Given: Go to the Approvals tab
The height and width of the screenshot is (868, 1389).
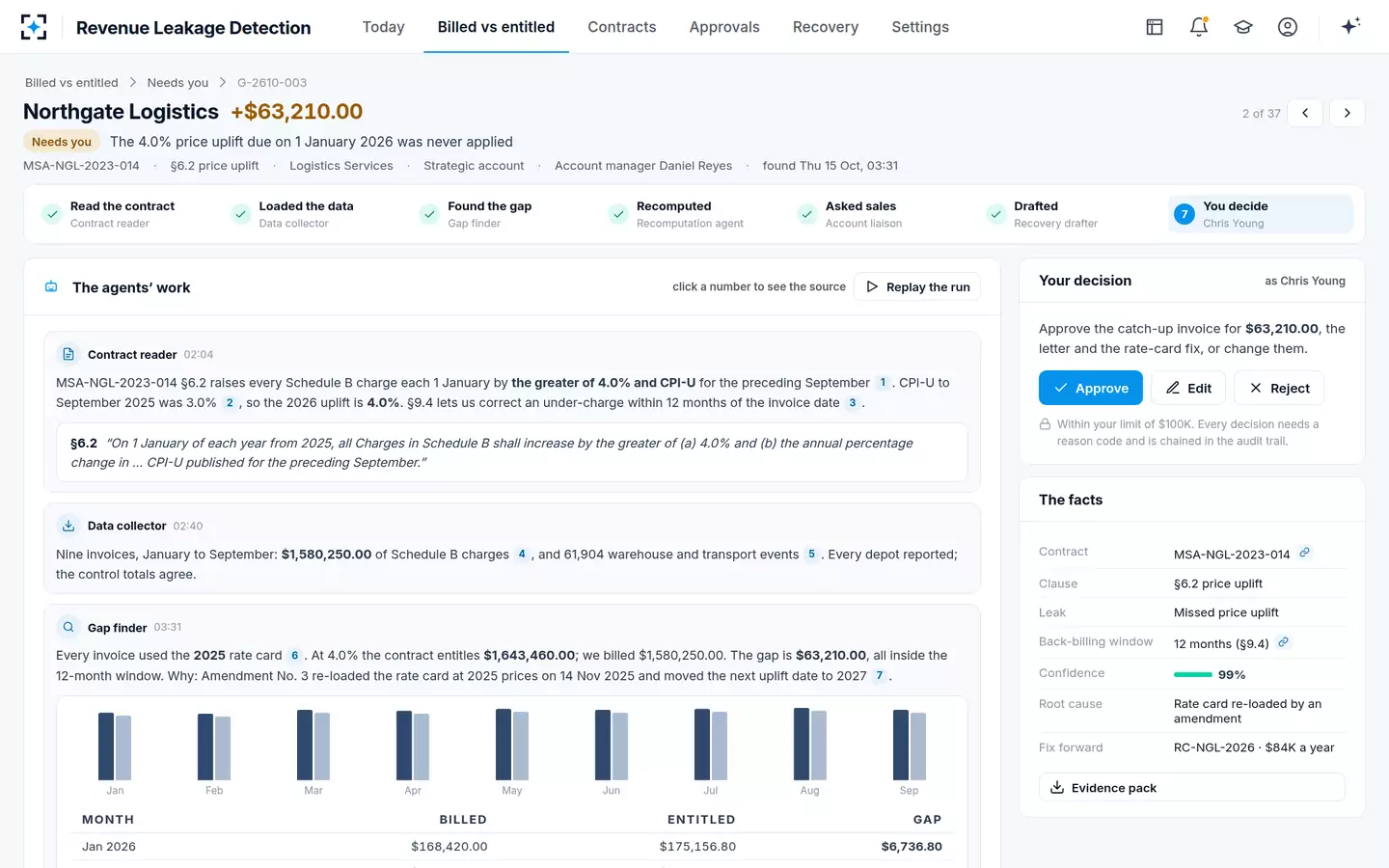Looking at the screenshot, I should pos(724,27).
